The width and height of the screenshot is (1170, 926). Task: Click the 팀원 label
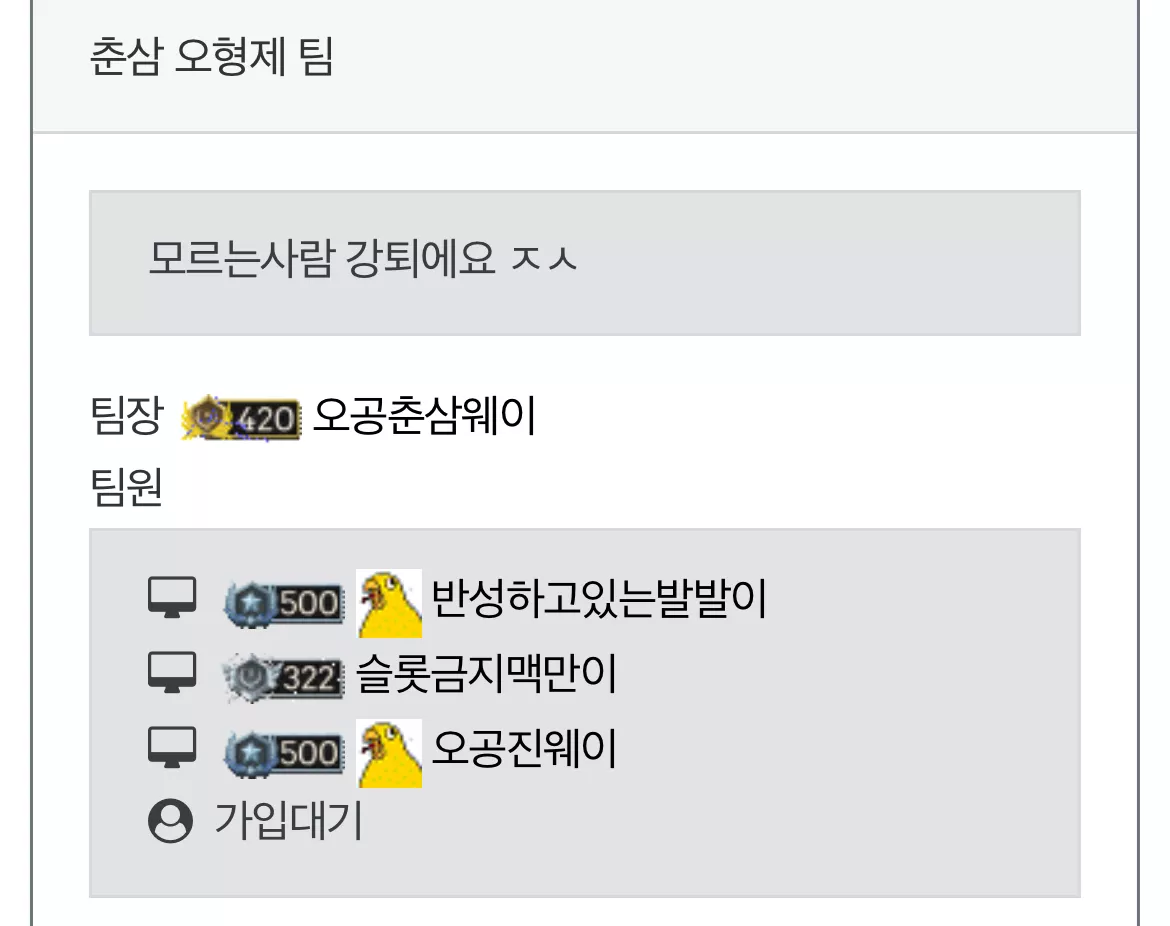coord(126,487)
